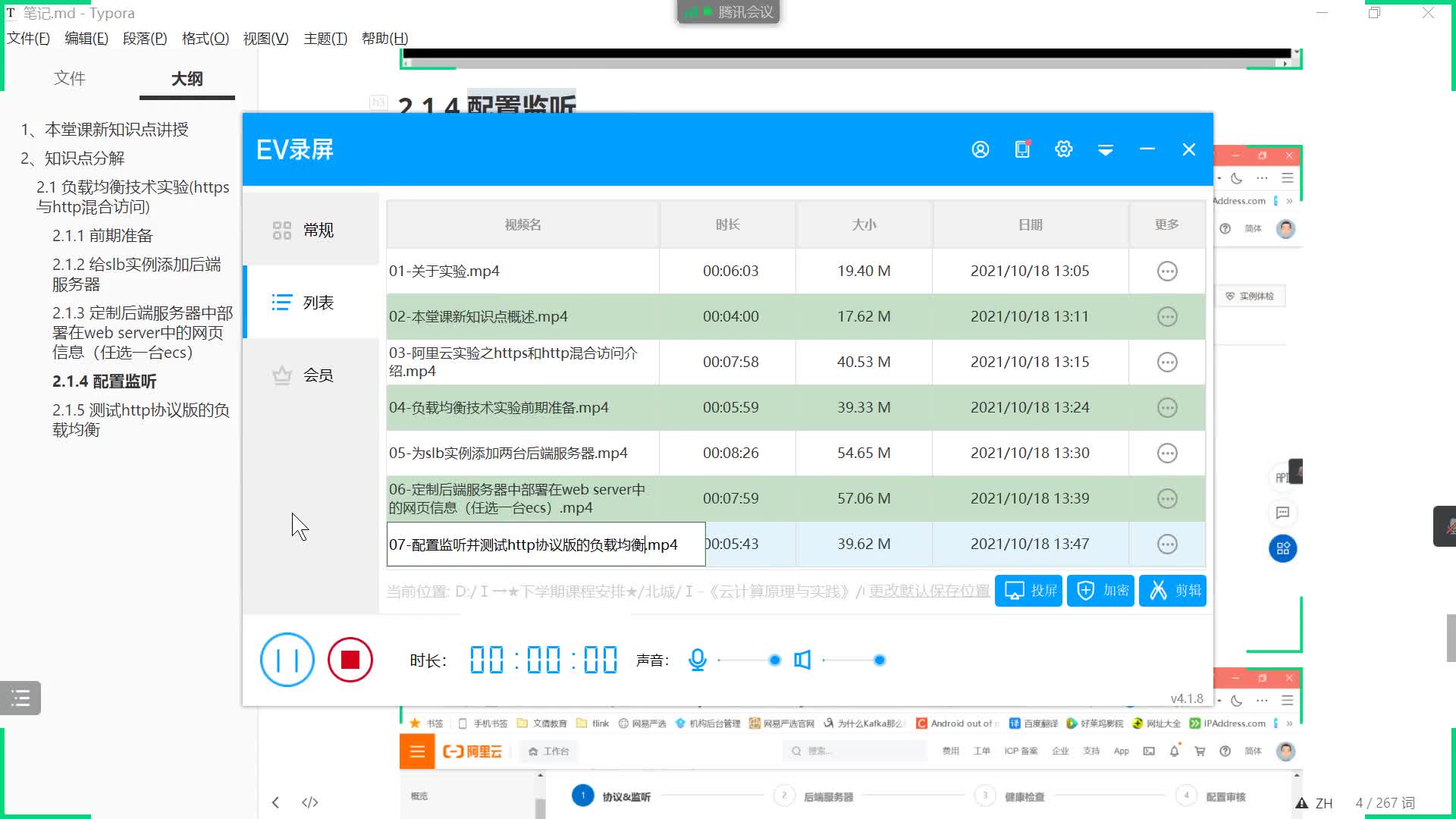Click the chat bubble floating icon at right
Viewport: 1456px width, 819px height.
click(1283, 513)
